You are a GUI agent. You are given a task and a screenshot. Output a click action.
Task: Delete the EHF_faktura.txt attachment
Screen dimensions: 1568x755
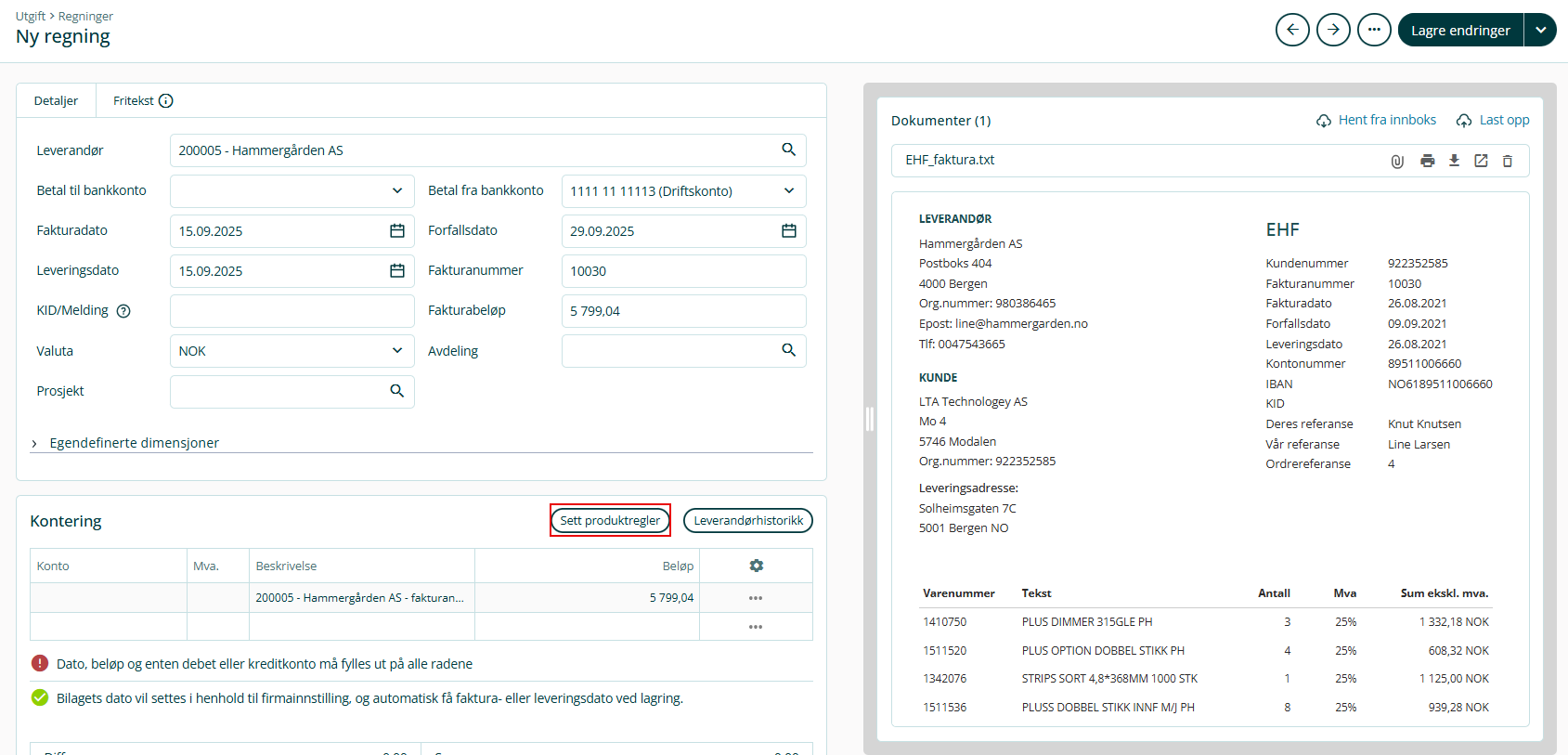click(1508, 161)
